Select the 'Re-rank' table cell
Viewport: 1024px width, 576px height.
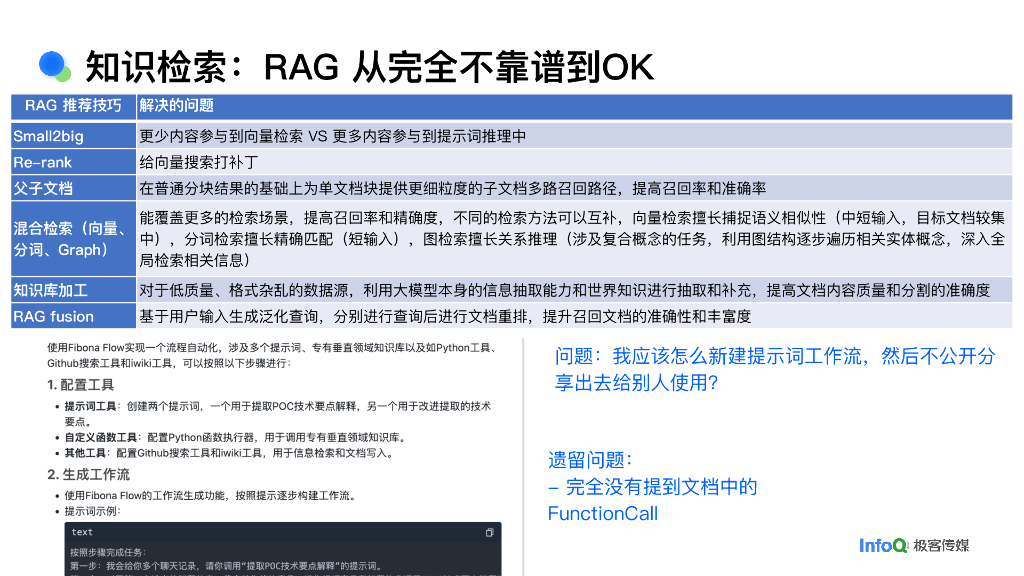tap(73, 162)
